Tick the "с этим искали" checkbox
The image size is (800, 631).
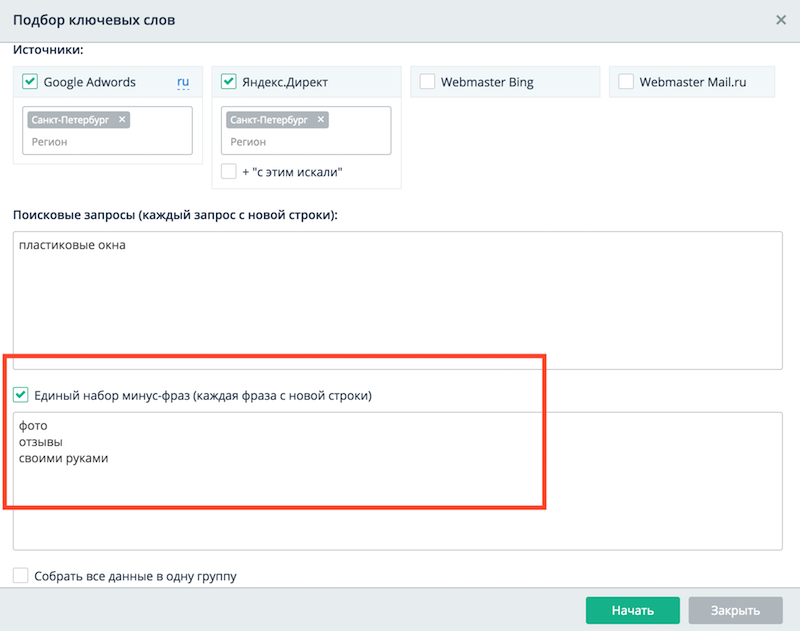click(229, 172)
